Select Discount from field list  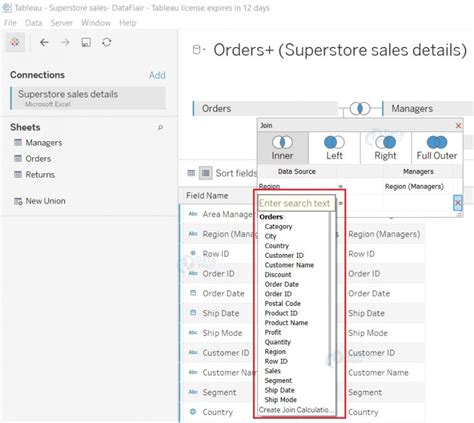(x=278, y=275)
